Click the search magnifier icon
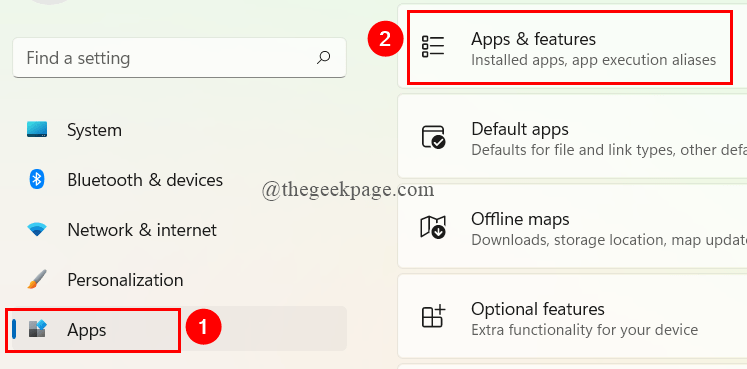Viewport: 747px width, 369px height. [x=323, y=58]
